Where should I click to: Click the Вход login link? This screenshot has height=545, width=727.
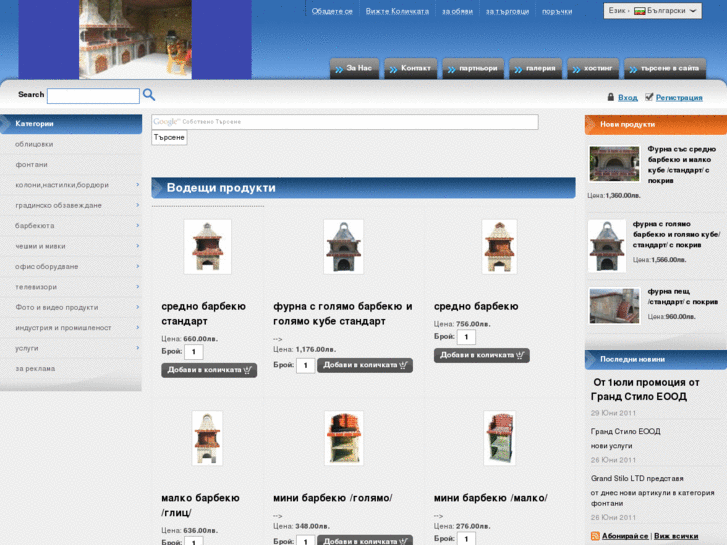[628, 97]
